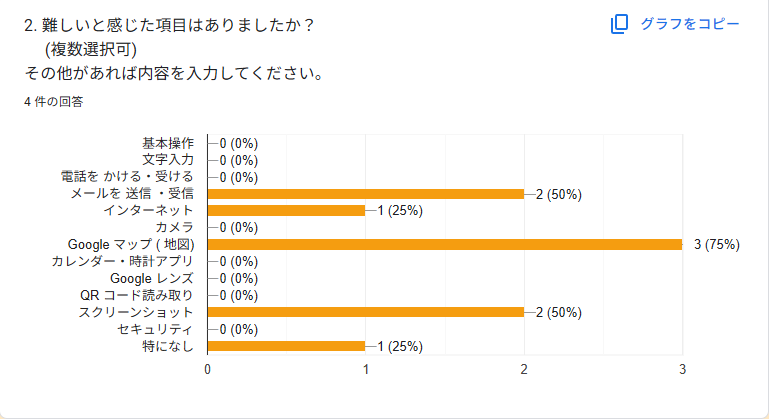Select the スクリーンショット orange bar

365,312
